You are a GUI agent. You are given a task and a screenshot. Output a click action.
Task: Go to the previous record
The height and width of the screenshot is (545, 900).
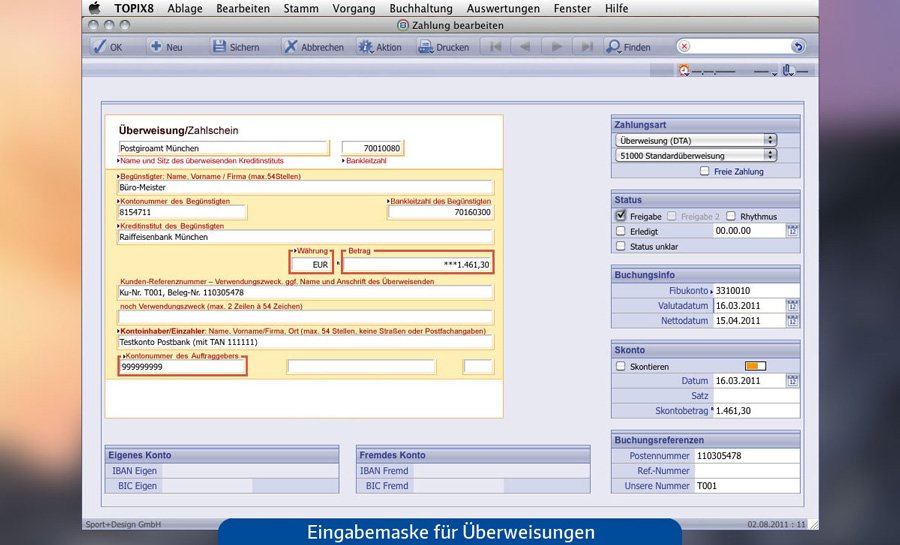pyautogui.click(x=525, y=47)
